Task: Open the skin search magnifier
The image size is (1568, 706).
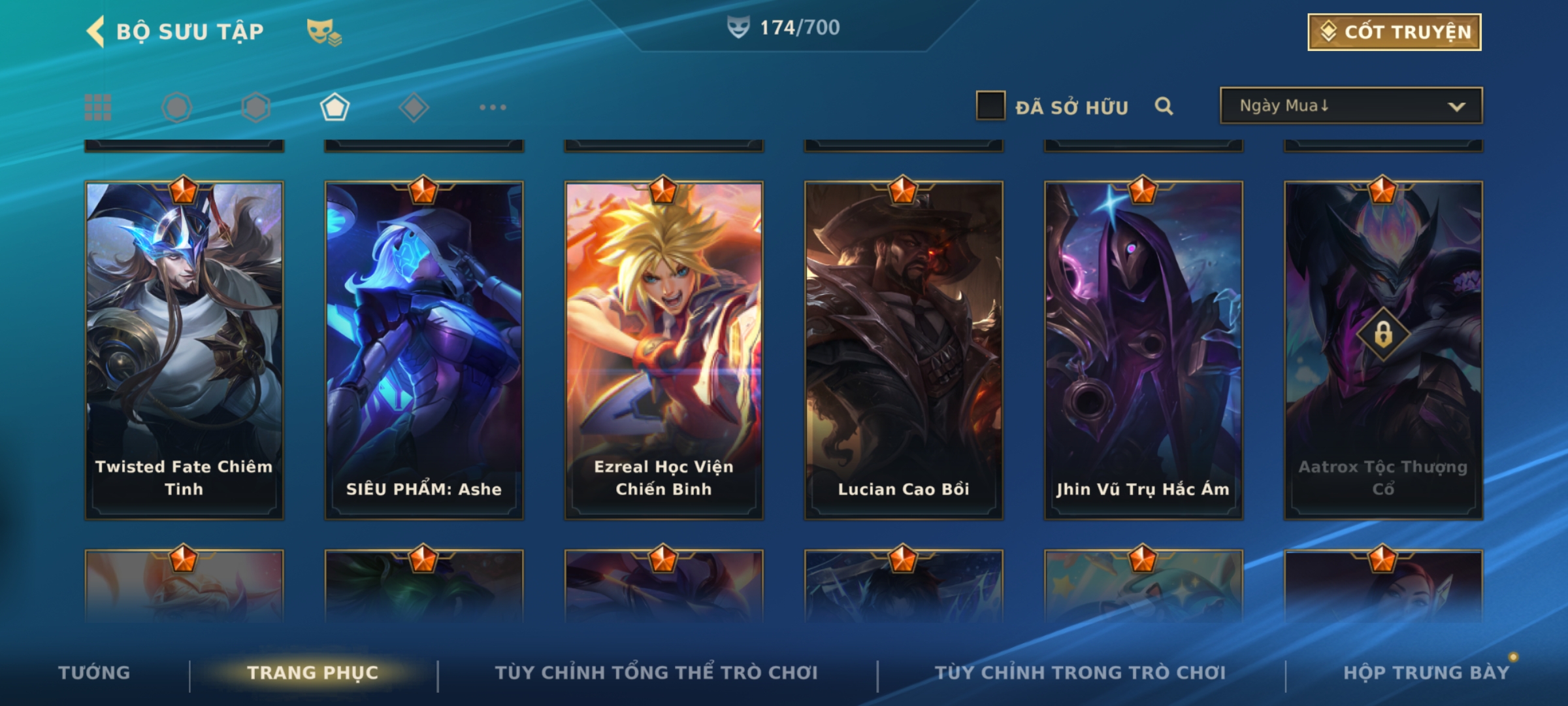Action: [1164, 106]
